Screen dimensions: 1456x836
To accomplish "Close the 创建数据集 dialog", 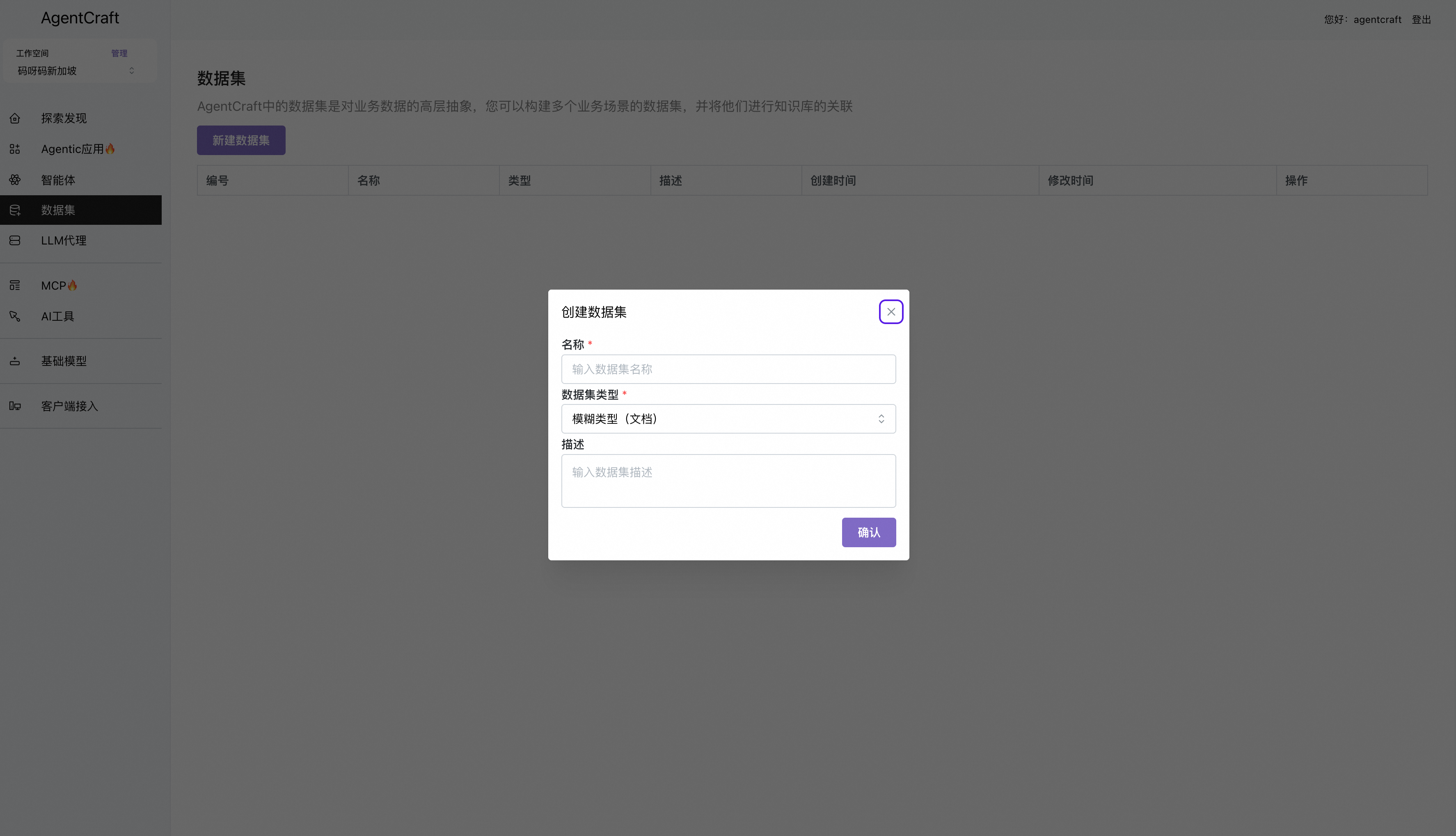I will [891, 312].
